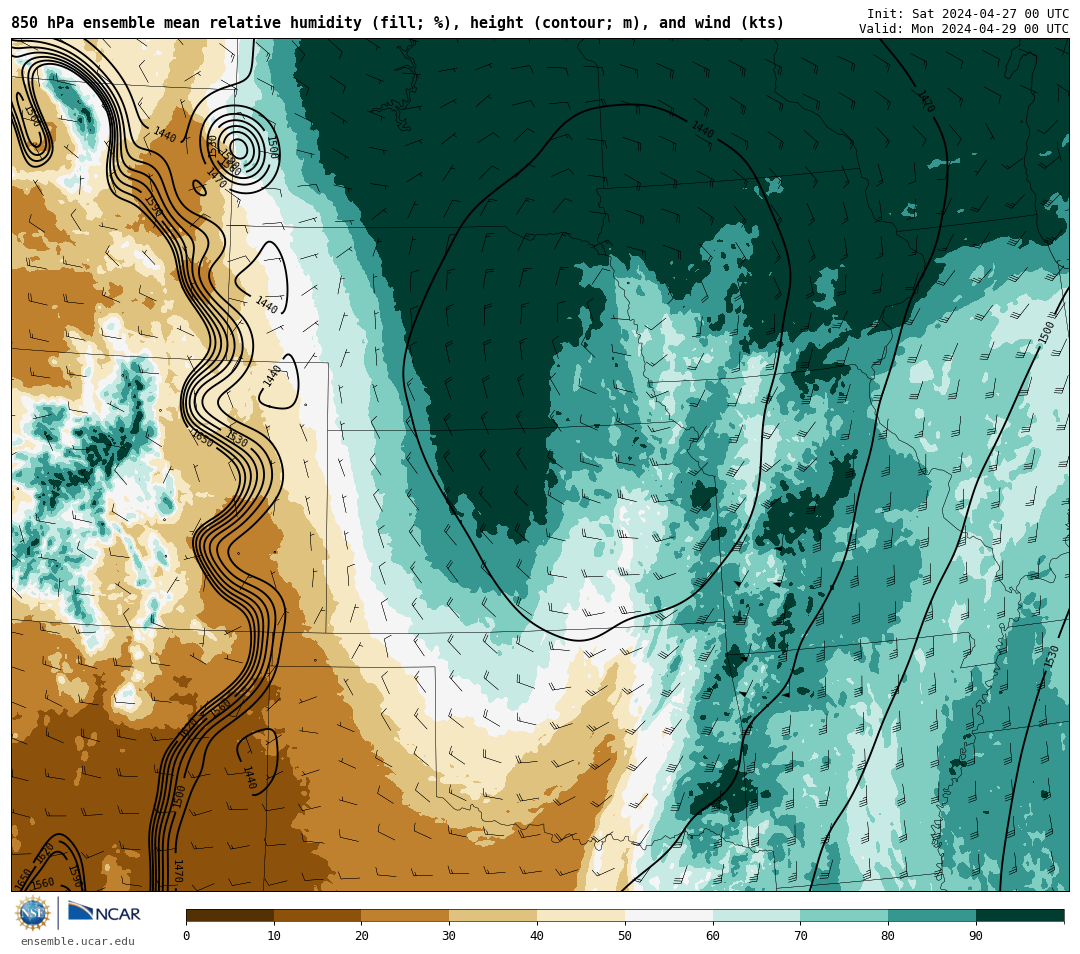Click the NCAR logo
The width and height of the screenshot is (1080, 954).
pyautogui.click(x=104, y=913)
